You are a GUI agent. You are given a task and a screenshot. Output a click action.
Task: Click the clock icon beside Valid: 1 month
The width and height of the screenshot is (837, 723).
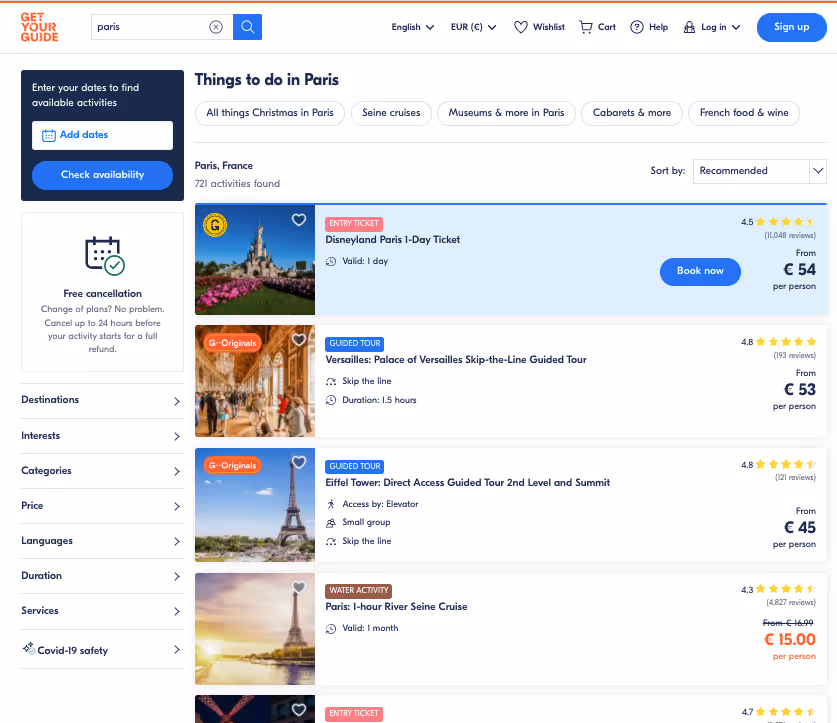click(331, 628)
